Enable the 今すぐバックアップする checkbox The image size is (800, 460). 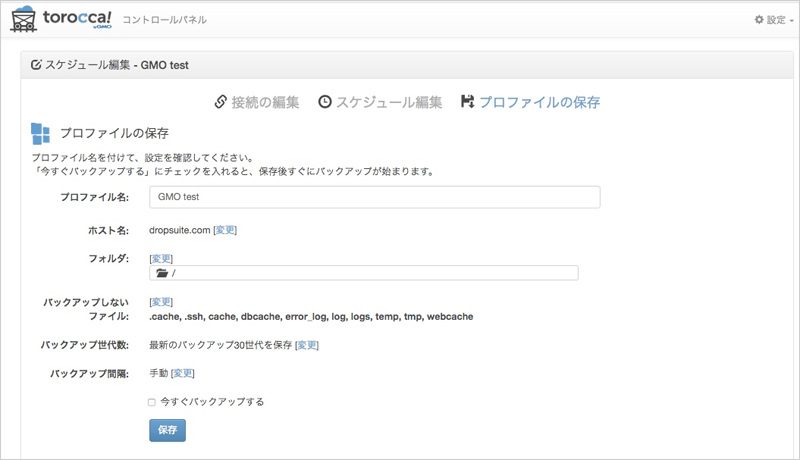152,402
